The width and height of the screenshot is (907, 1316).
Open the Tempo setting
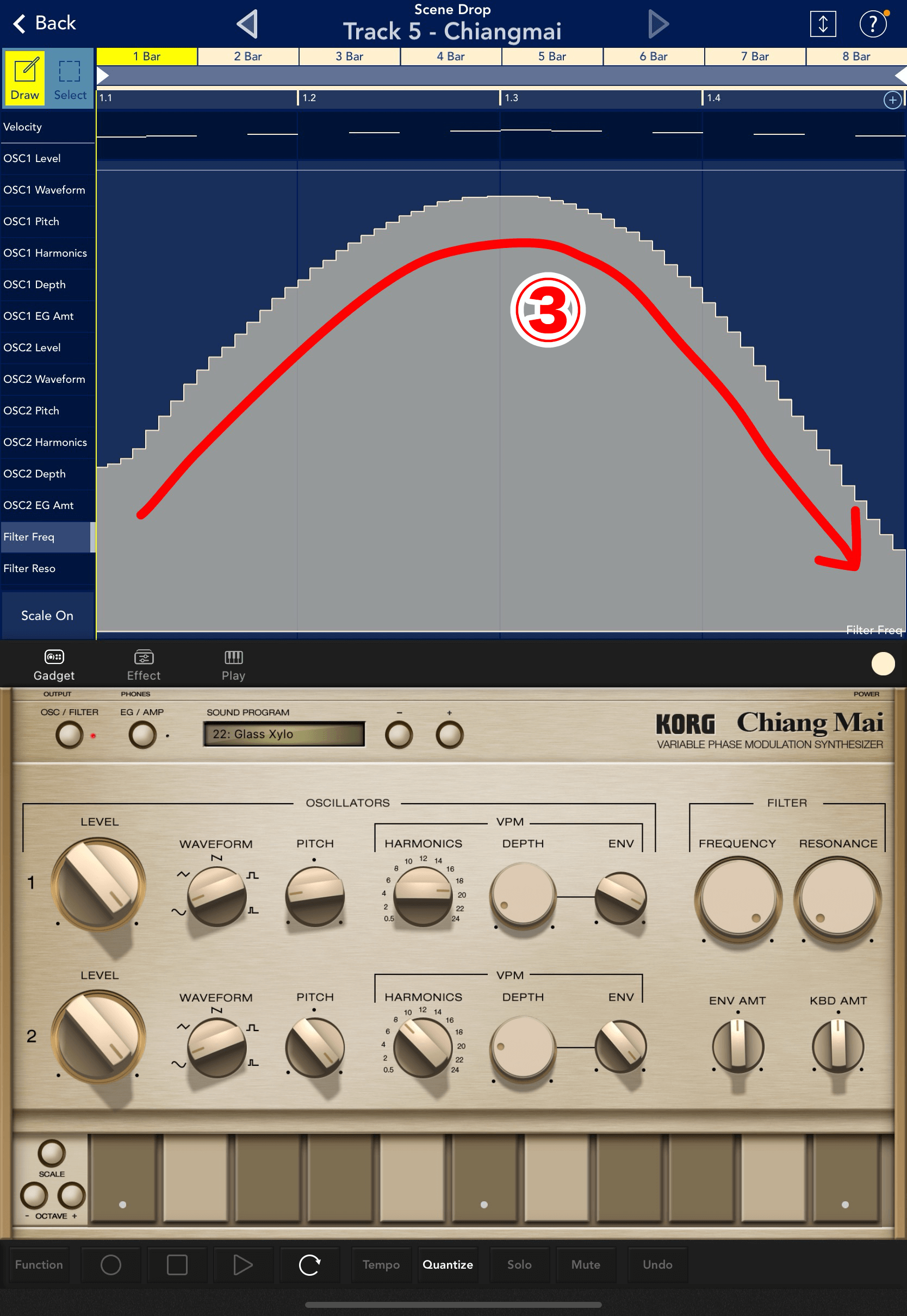[x=381, y=1264]
